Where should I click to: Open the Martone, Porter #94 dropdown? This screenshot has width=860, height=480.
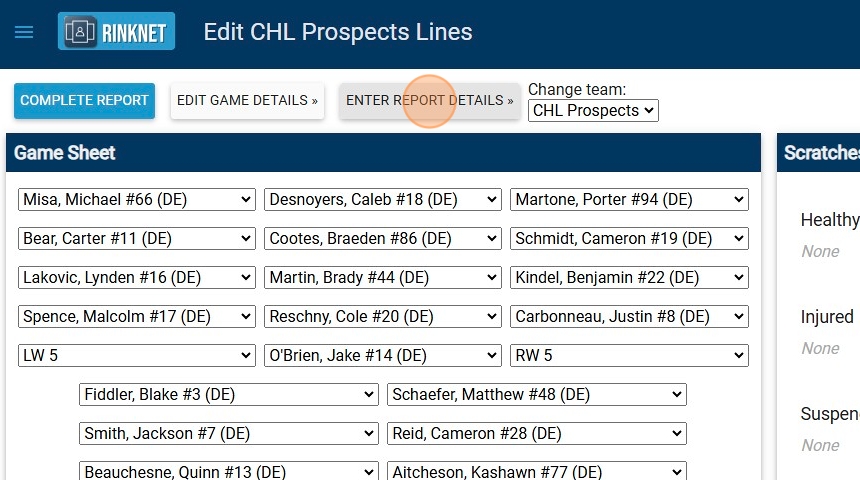point(628,200)
